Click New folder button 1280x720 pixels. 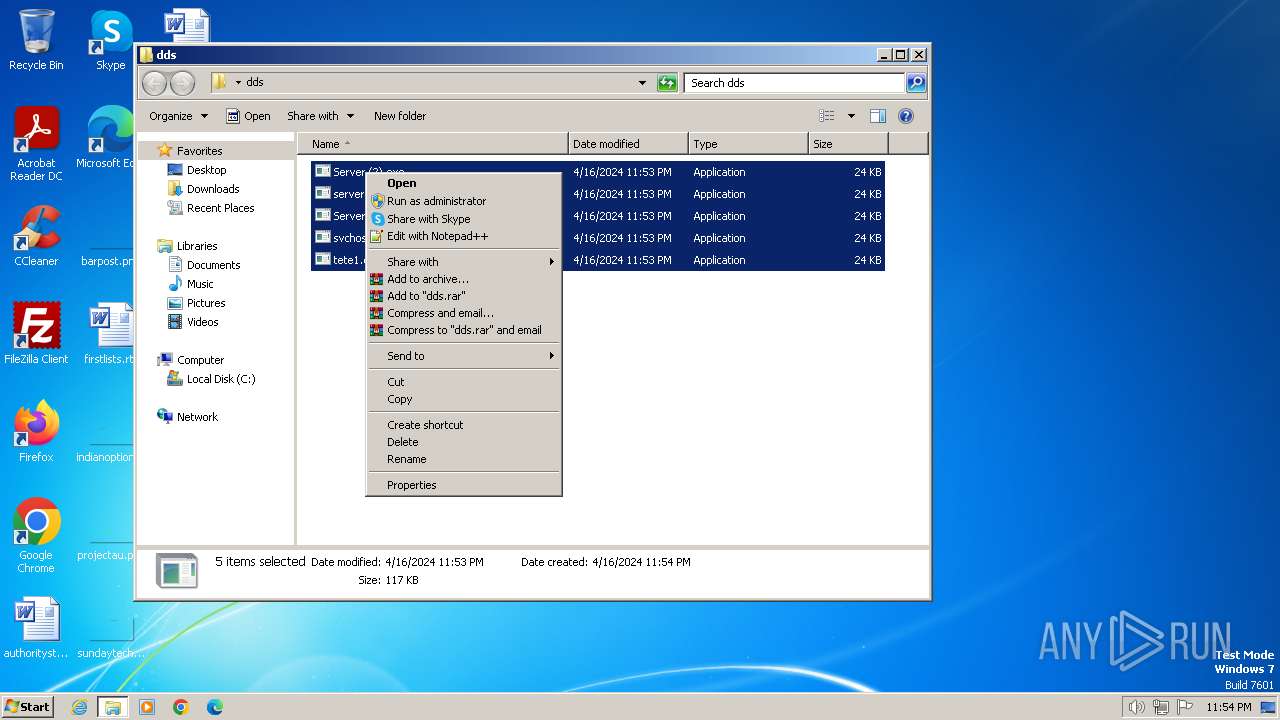(400, 116)
